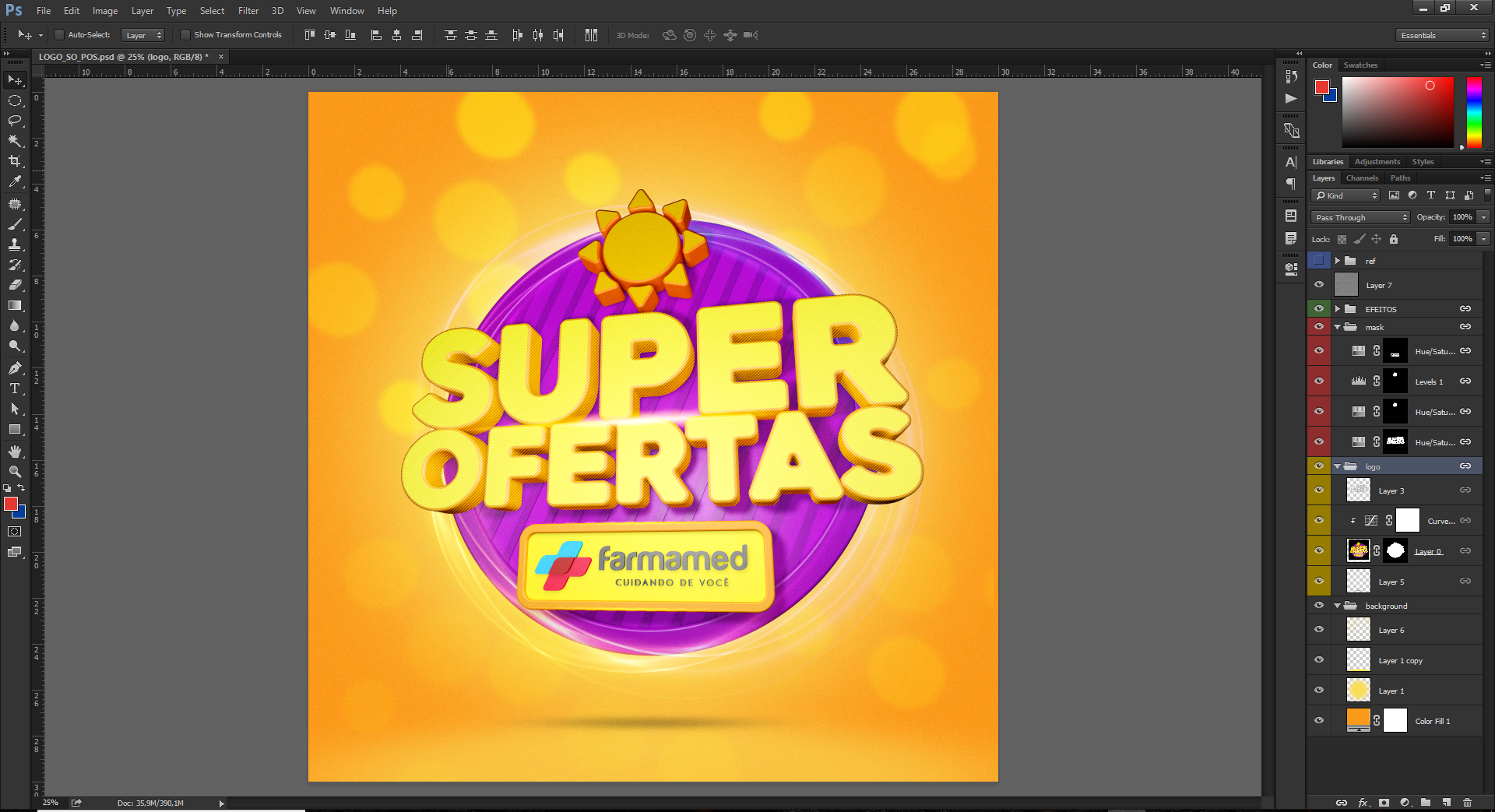Switch to the Channels tab
1495x812 pixels.
click(1363, 178)
